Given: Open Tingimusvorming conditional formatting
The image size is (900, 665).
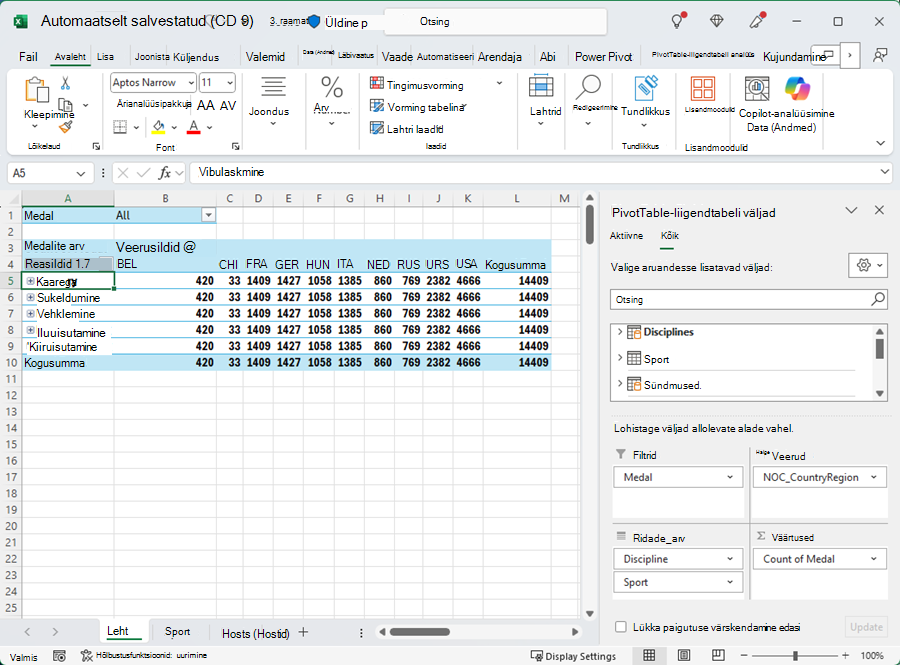Looking at the screenshot, I should click(436, 85).
